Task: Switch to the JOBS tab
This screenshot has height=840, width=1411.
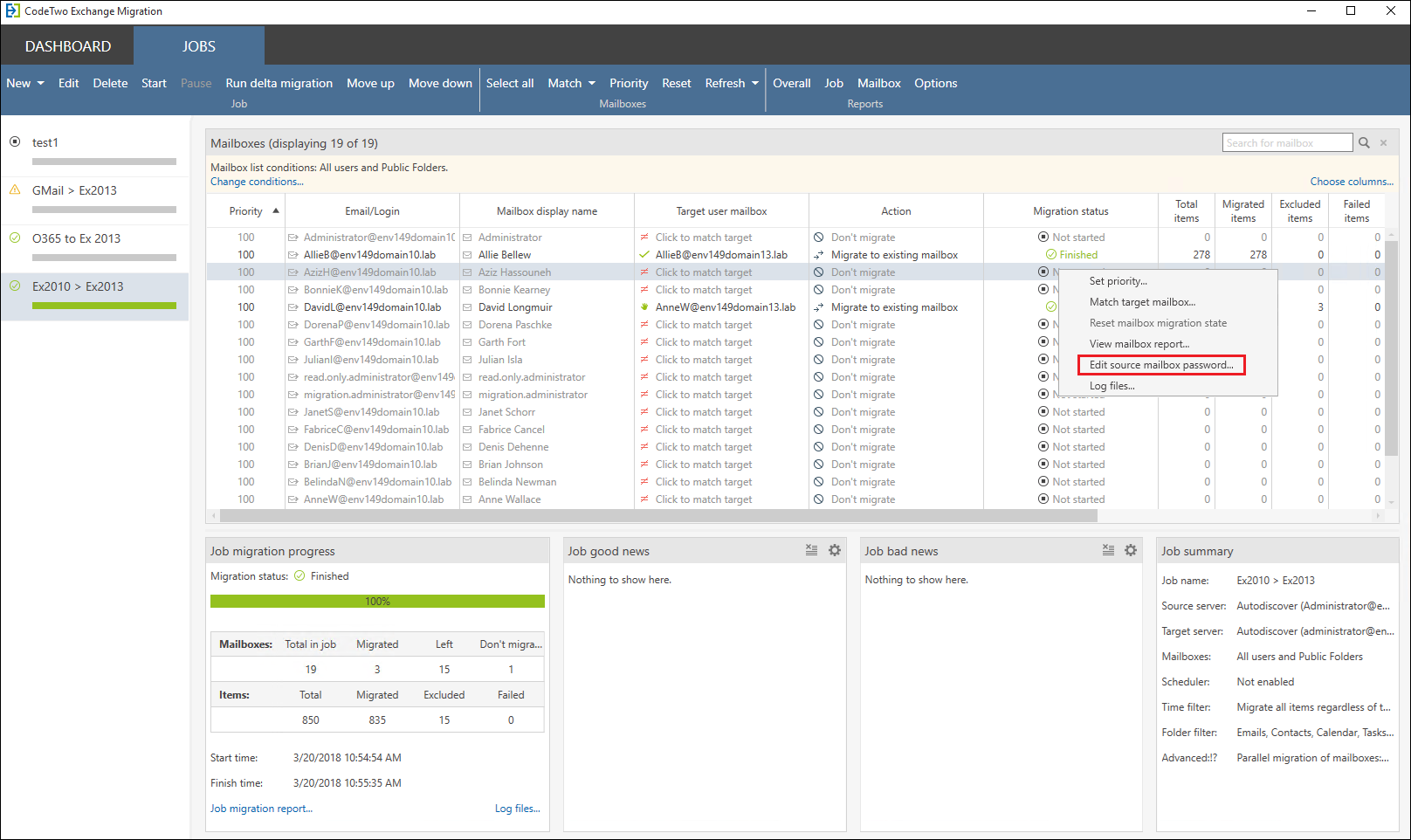Action: 199,46
